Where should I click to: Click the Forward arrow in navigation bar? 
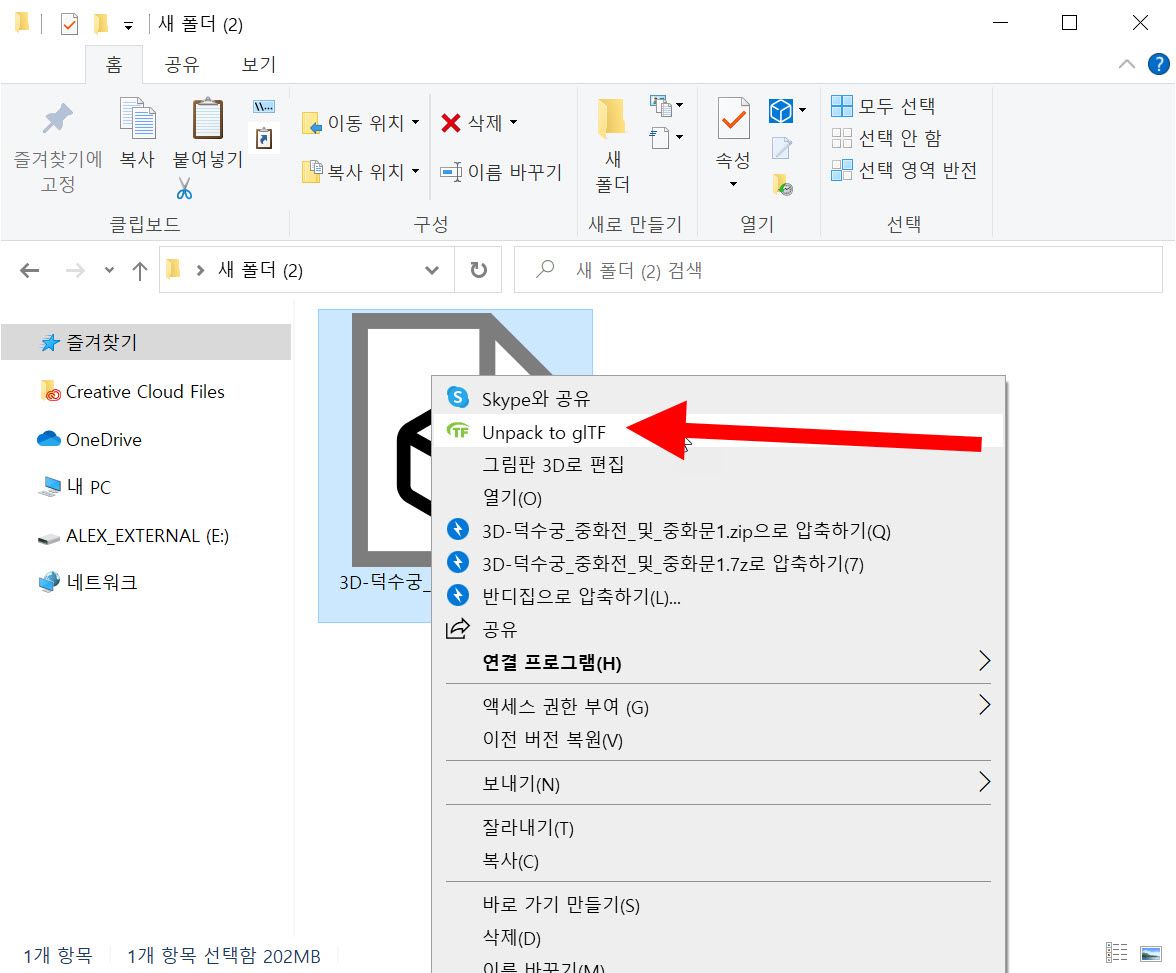[75, 270]
